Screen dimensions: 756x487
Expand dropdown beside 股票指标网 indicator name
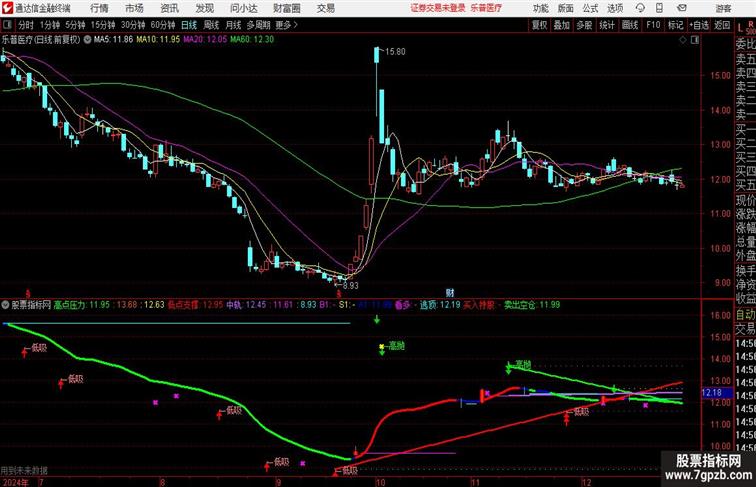(5, 305)
